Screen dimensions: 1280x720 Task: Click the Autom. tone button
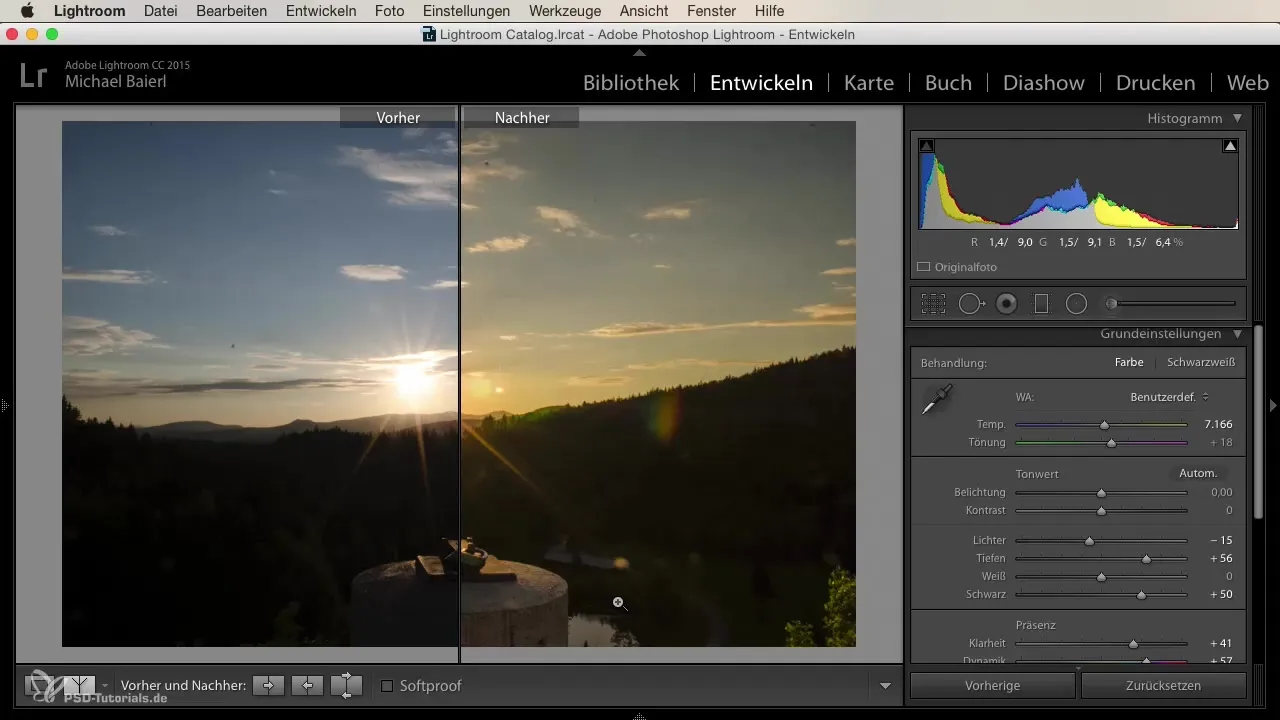click(x=1198, y=473)
